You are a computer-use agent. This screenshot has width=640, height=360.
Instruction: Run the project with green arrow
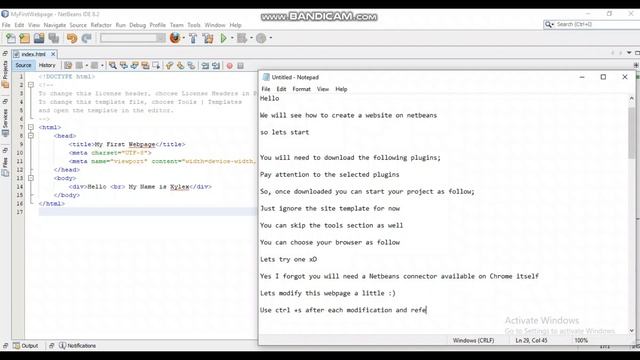pos(224,38)
